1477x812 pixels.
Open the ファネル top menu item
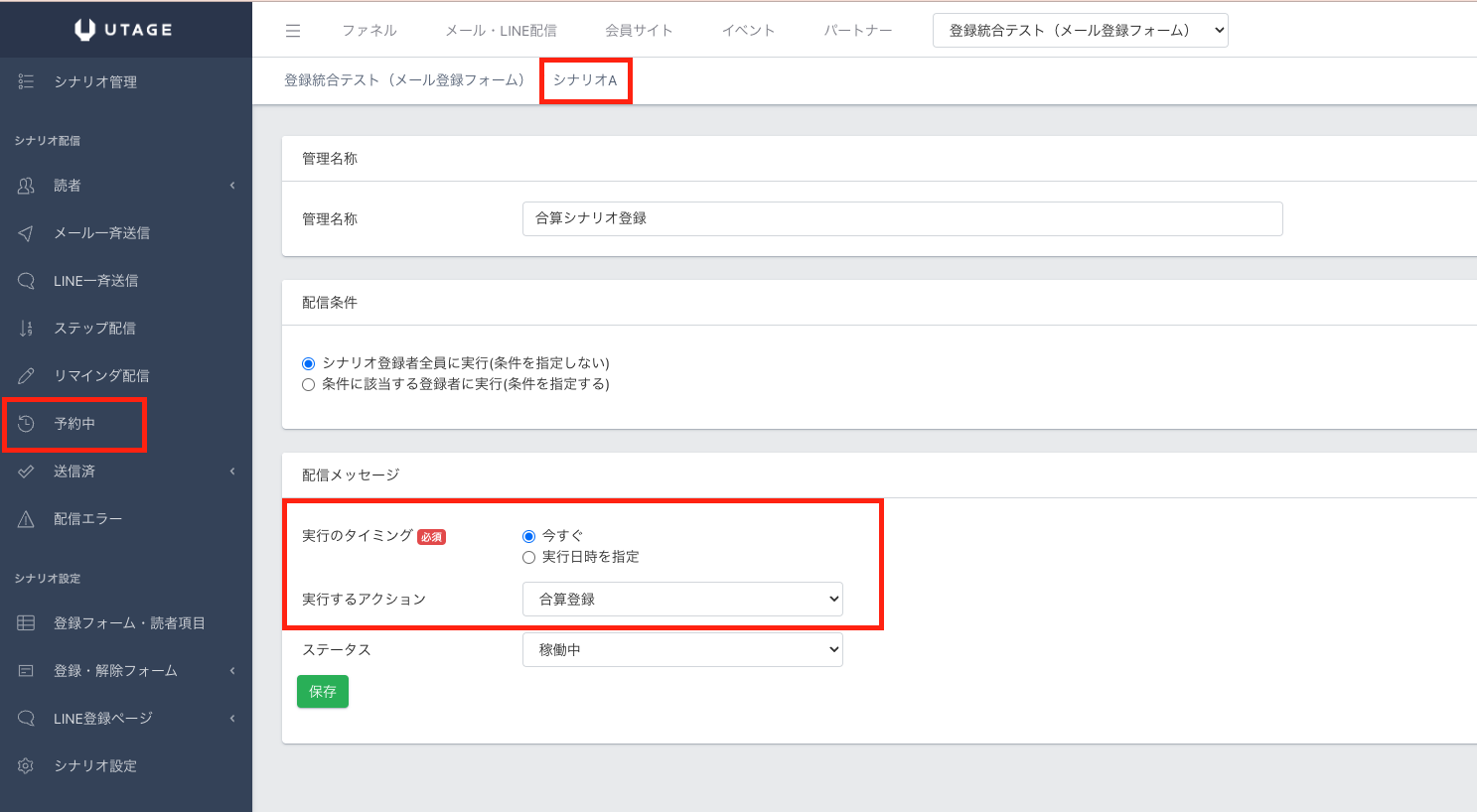[369, 31]
